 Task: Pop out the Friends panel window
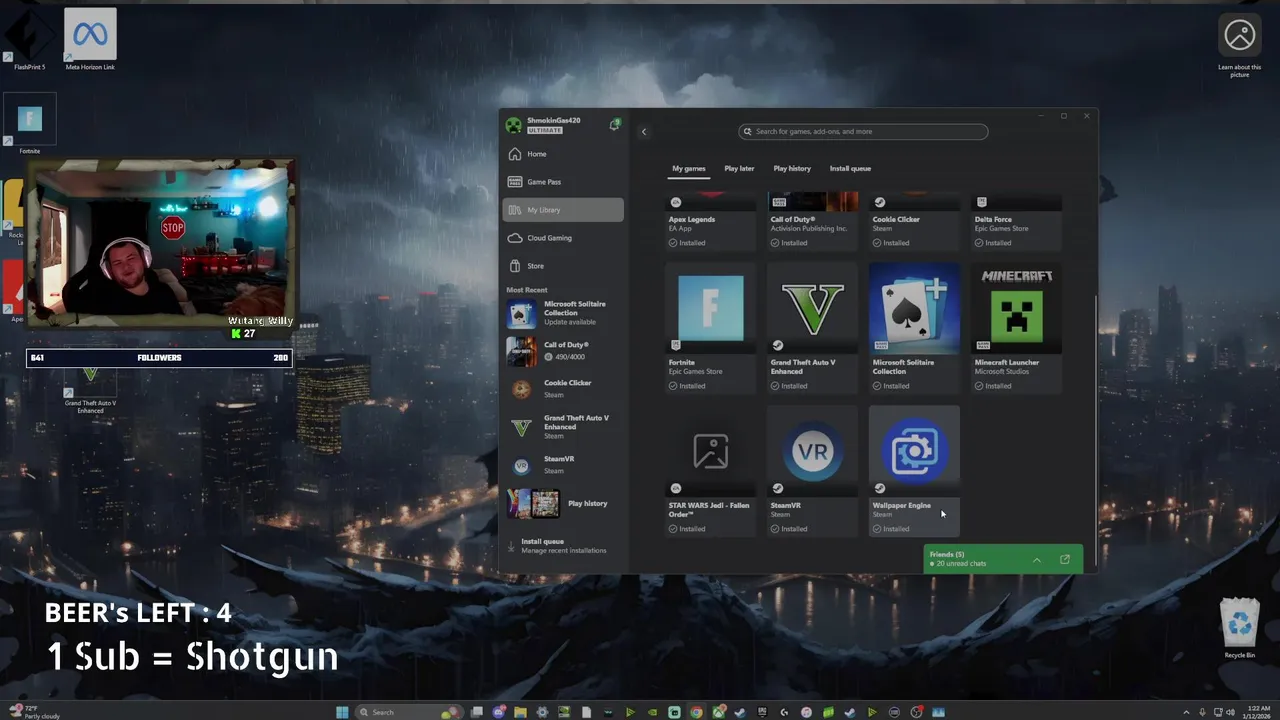coord(1064,560)
